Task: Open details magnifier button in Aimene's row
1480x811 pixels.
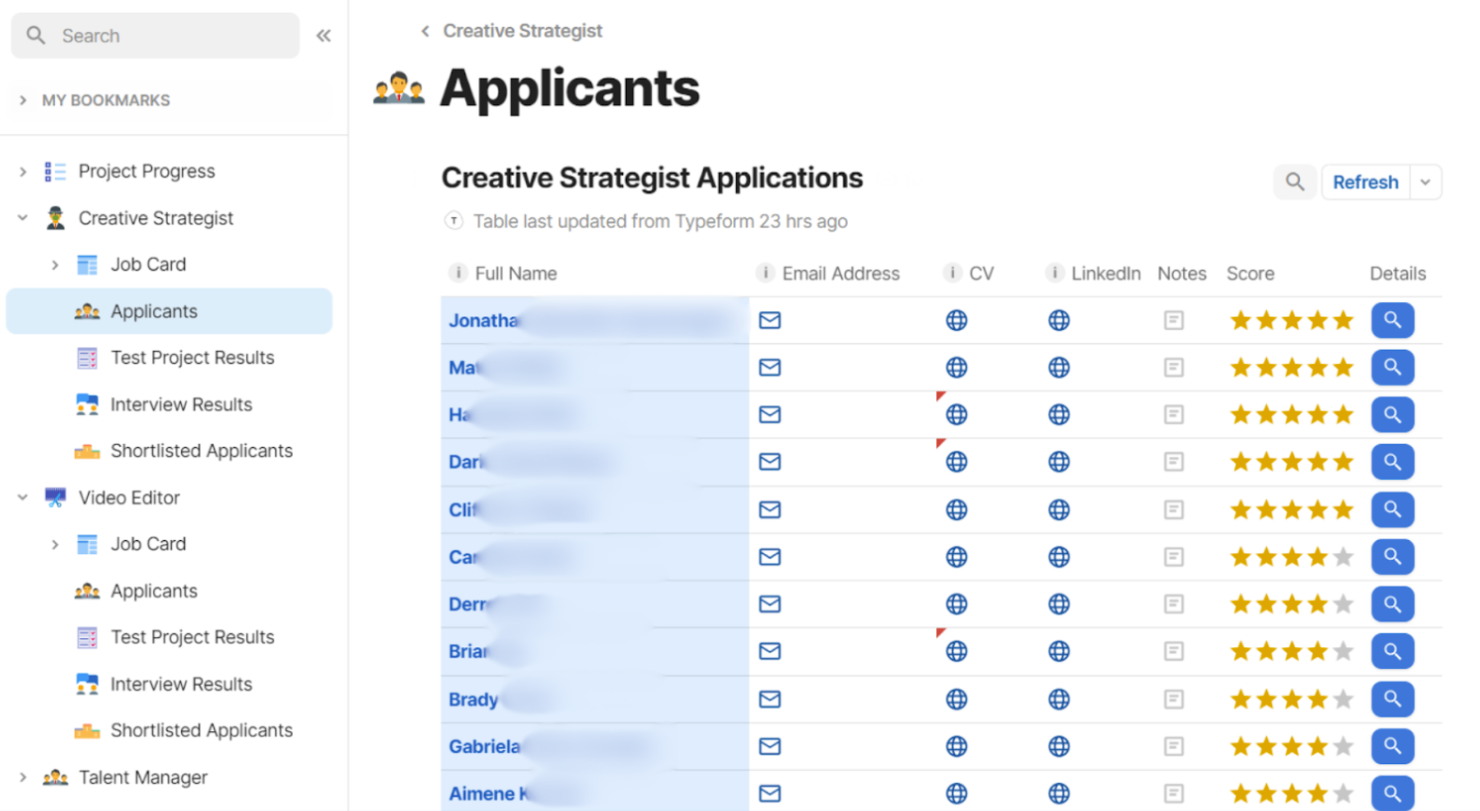Action: [1392, 793]
